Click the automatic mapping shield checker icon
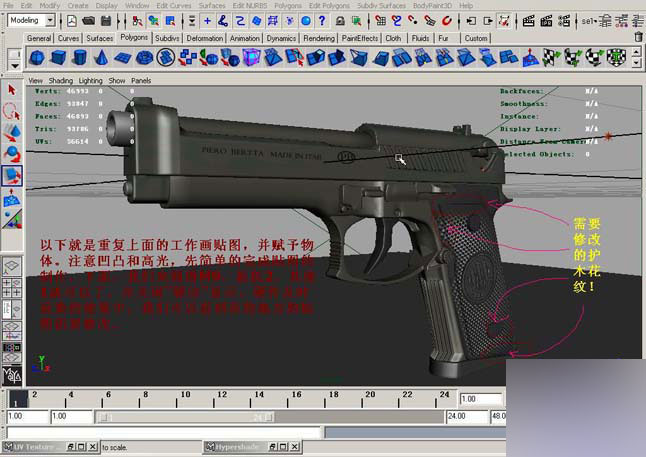The height and width of the screenshot is (457, 646). click(x=616, y=58)
